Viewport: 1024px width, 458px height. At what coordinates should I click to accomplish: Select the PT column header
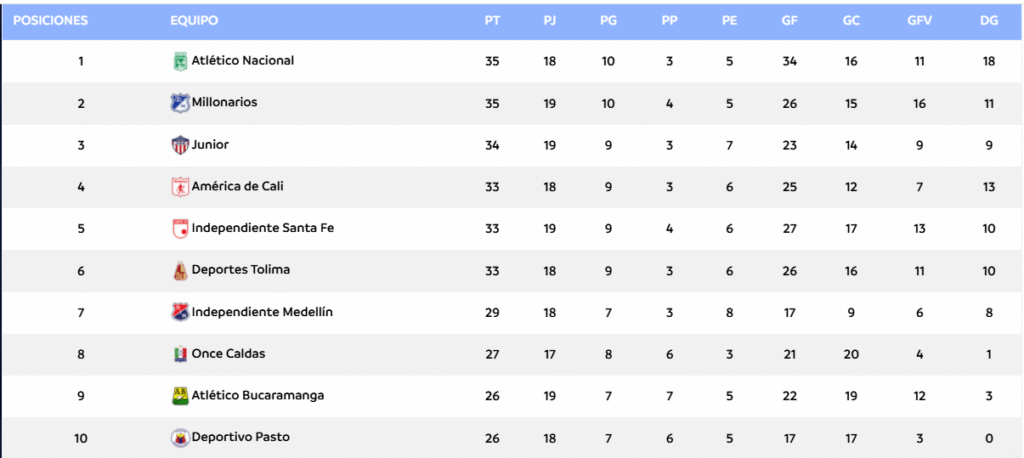[492, 20]
